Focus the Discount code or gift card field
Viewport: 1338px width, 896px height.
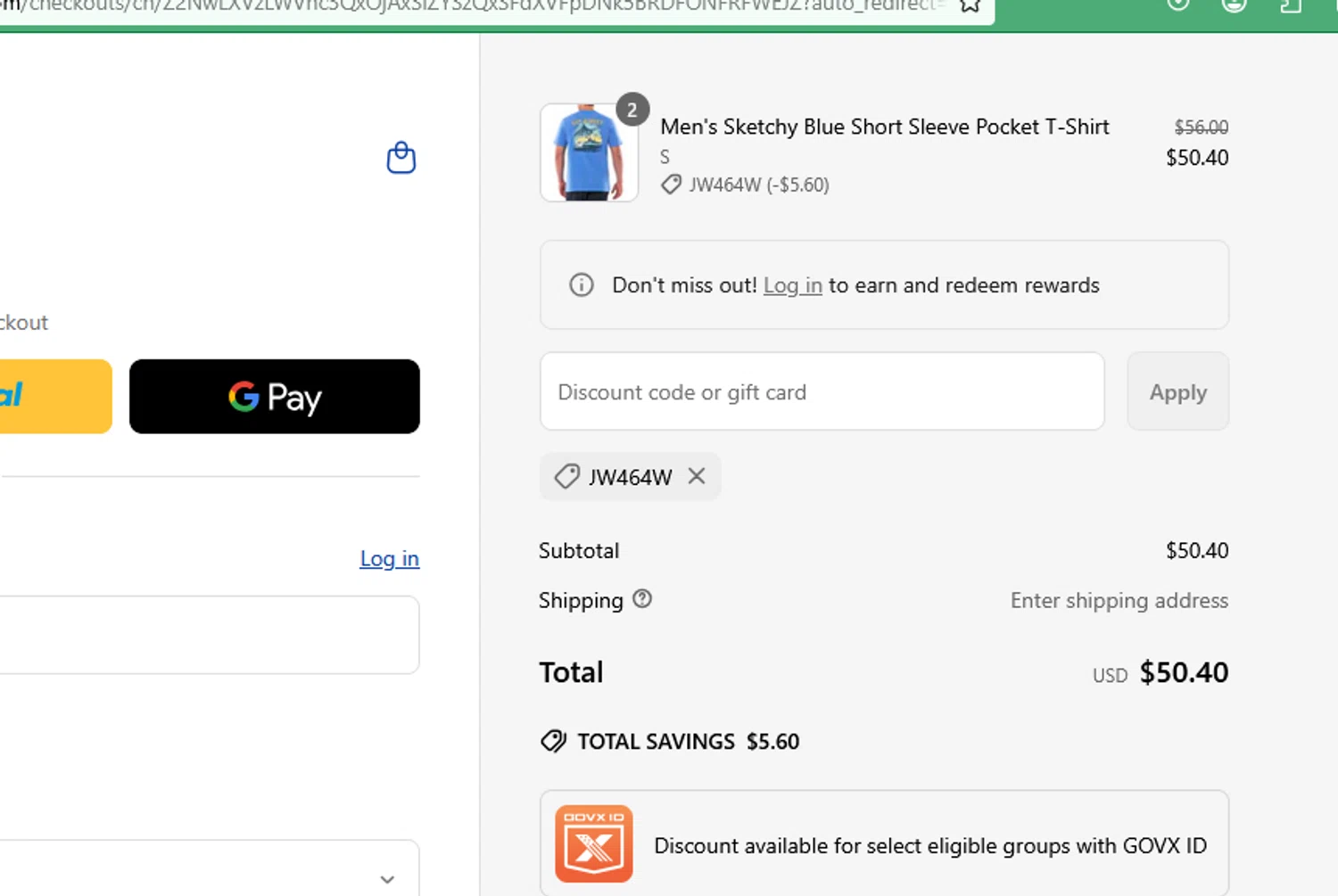822,391
